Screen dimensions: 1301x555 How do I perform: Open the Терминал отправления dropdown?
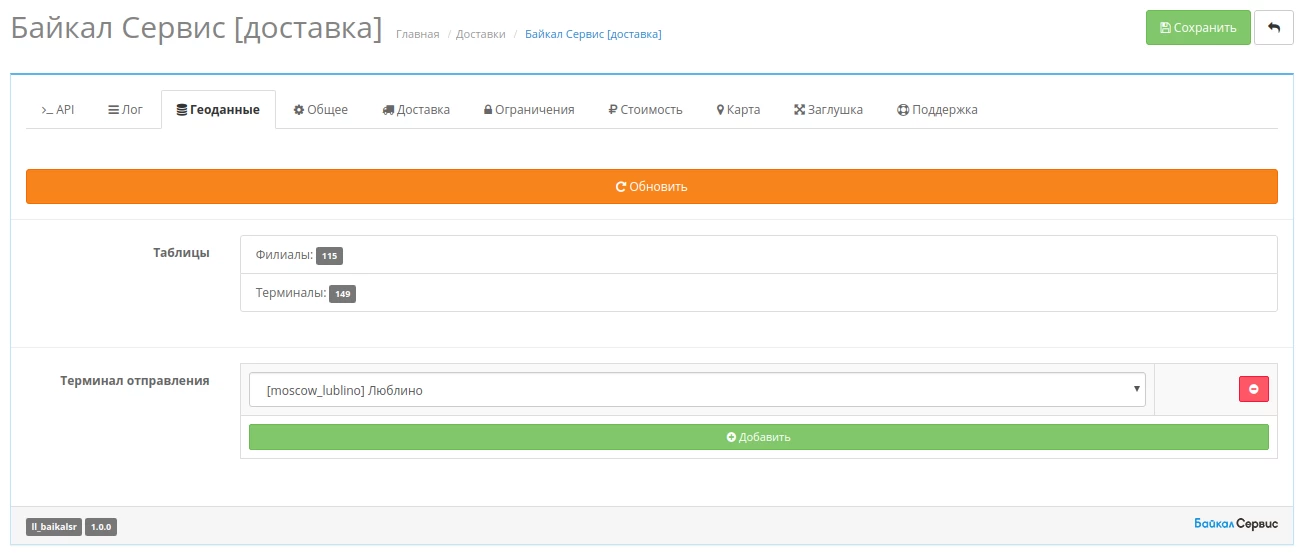click(x=697, y=390)
